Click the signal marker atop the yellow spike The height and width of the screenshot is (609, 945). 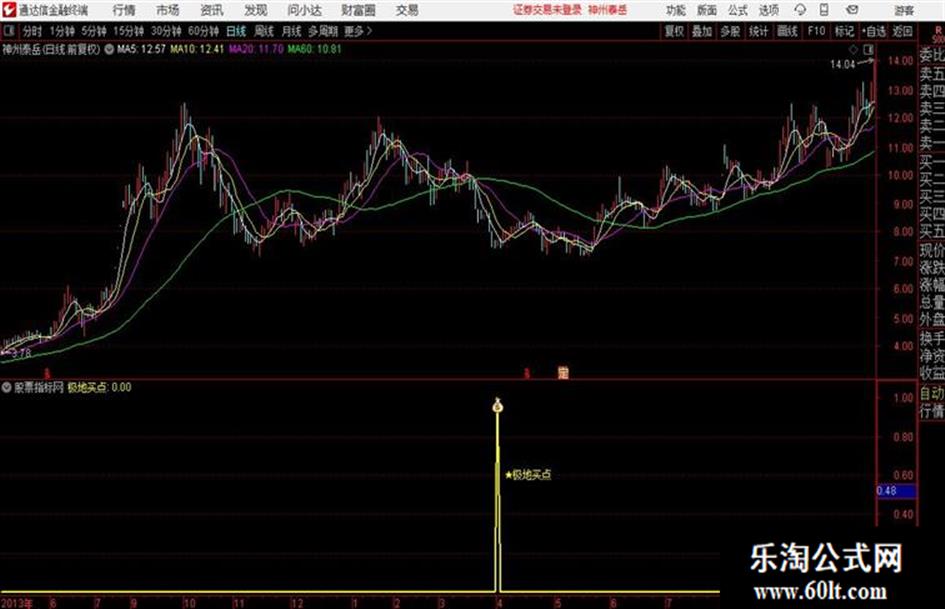(x=497, y=406)
